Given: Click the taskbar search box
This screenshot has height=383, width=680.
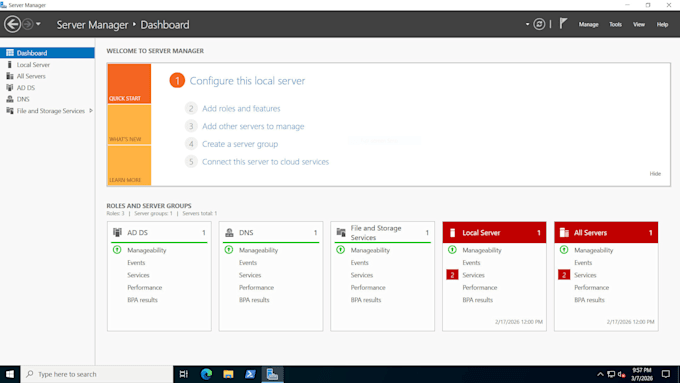Looking at the screenshot, I should click(x=97, y=374).
